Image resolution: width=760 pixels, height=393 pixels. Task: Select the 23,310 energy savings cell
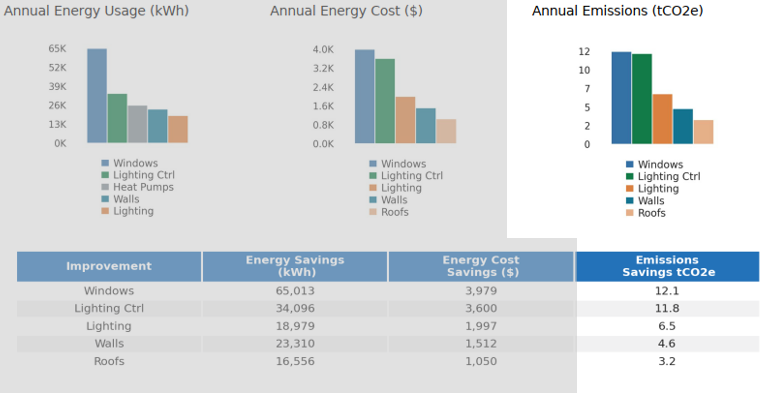coord(295,344)
